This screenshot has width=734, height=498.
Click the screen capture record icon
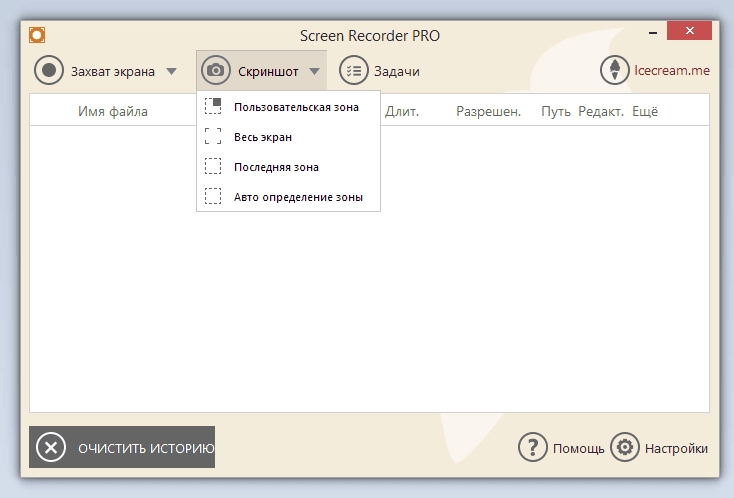(x=49, y=70)
